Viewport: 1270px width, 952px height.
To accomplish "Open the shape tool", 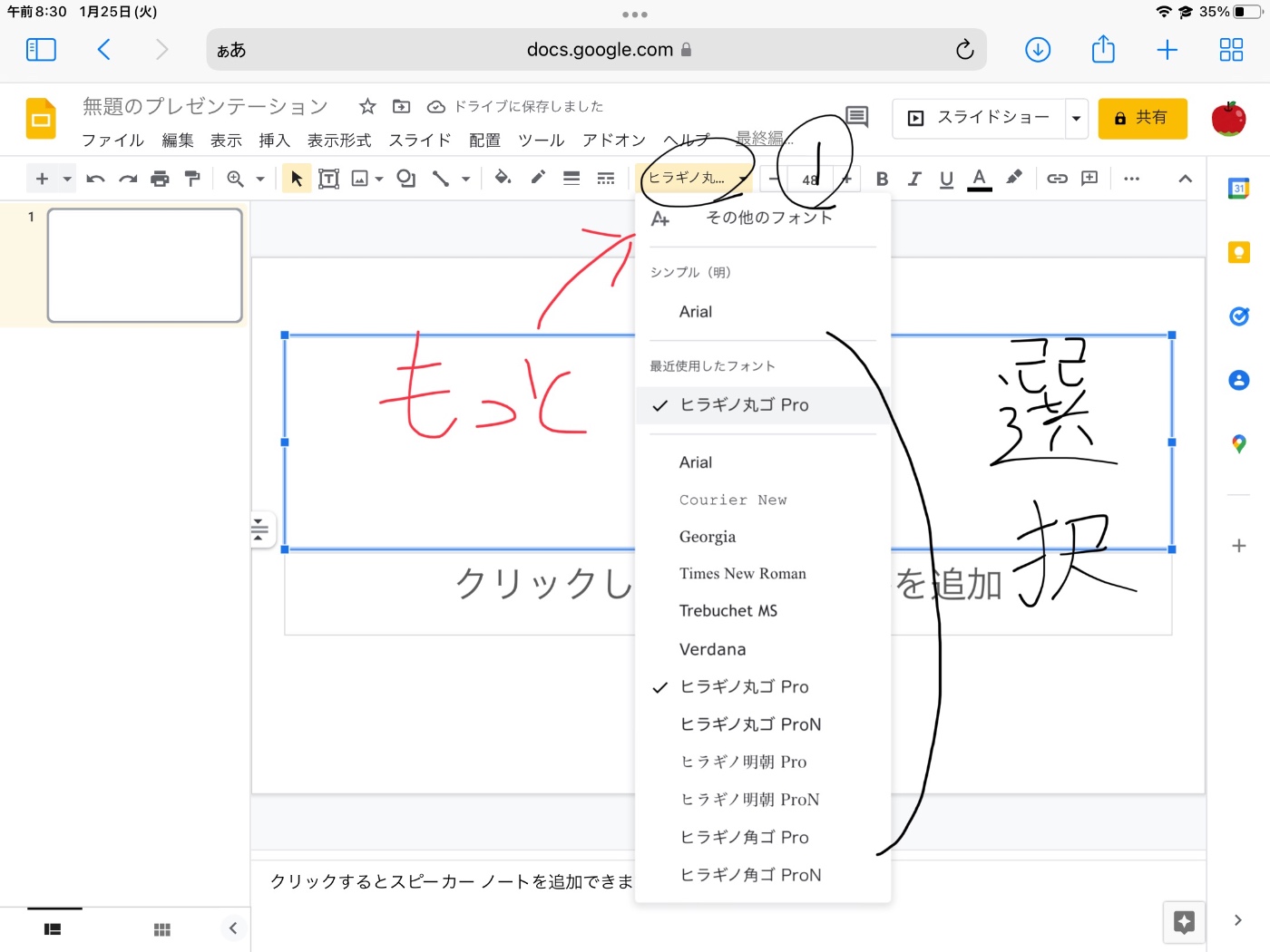I will tap(406, 179).
